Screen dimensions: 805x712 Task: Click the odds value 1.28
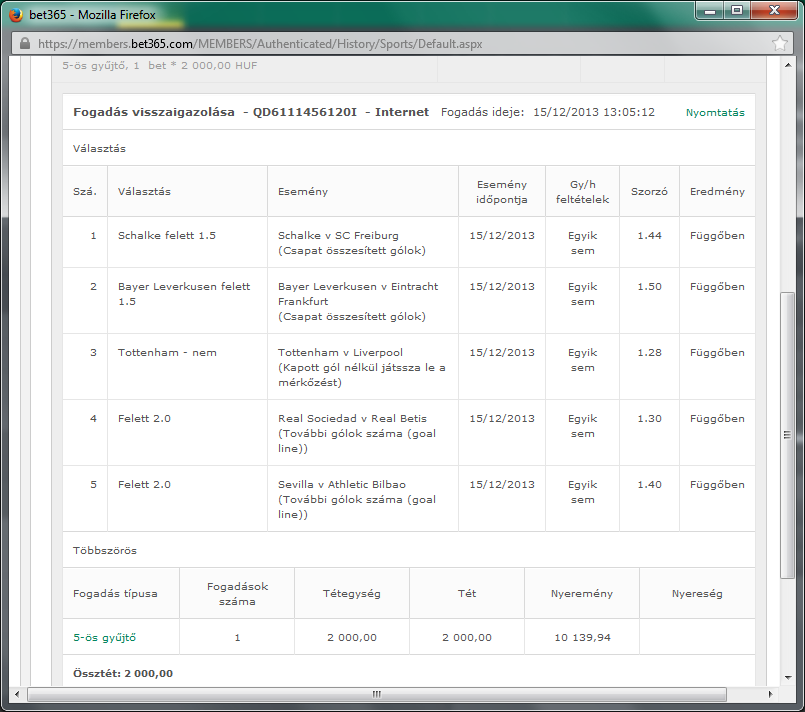[x=649, y=353]
